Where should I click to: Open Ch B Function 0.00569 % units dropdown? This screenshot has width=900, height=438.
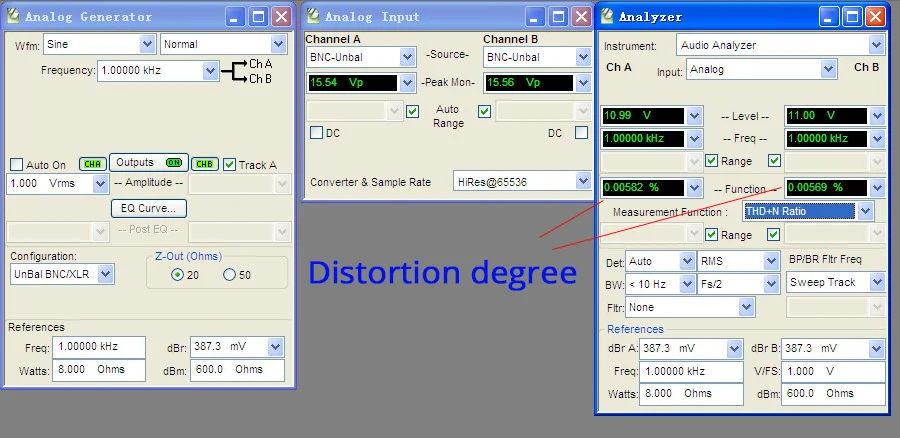(878, 188)
